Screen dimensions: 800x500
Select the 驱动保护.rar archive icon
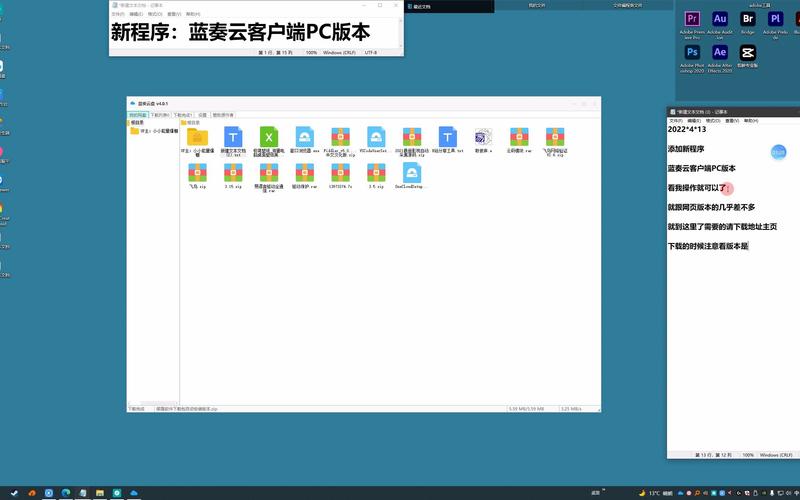(305, 172)
